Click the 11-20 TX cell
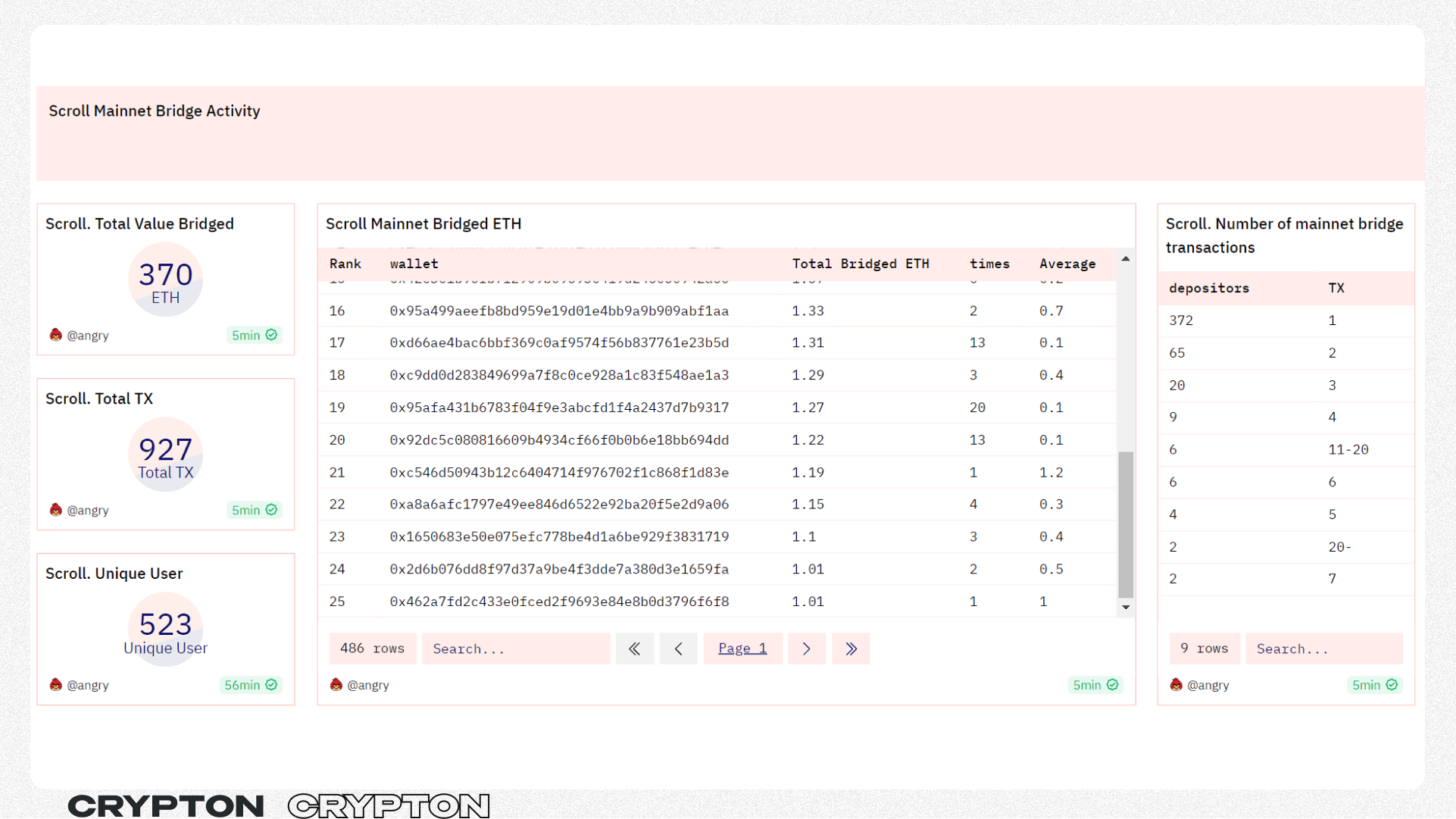The height and width of the screenshot is (819, 1456). point(1348,450)
